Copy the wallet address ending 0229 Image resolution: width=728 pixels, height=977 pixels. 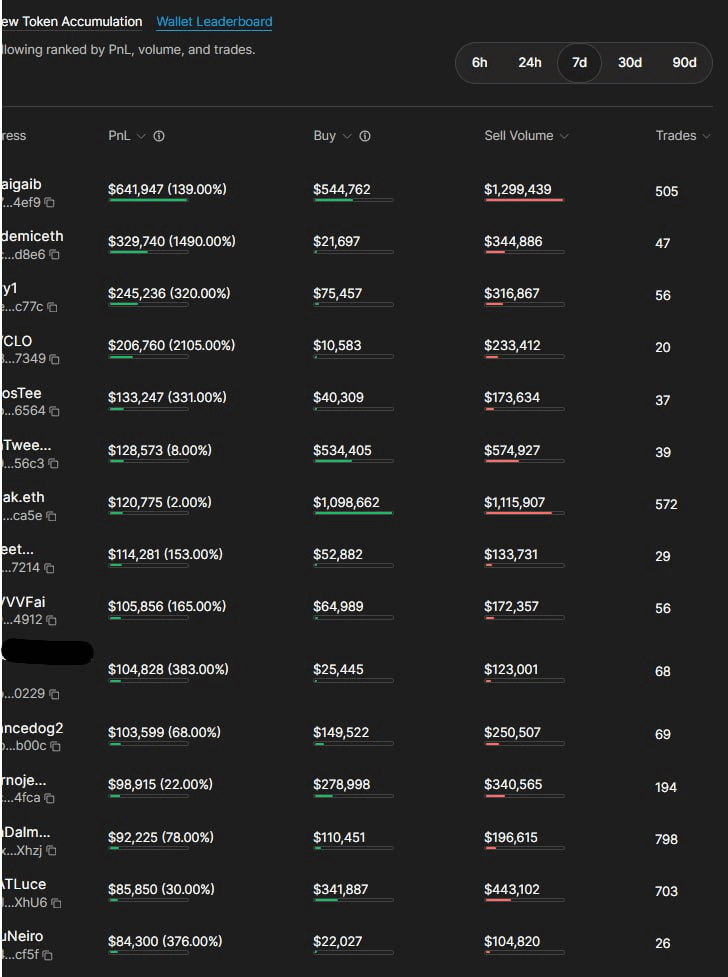(54, 694)
